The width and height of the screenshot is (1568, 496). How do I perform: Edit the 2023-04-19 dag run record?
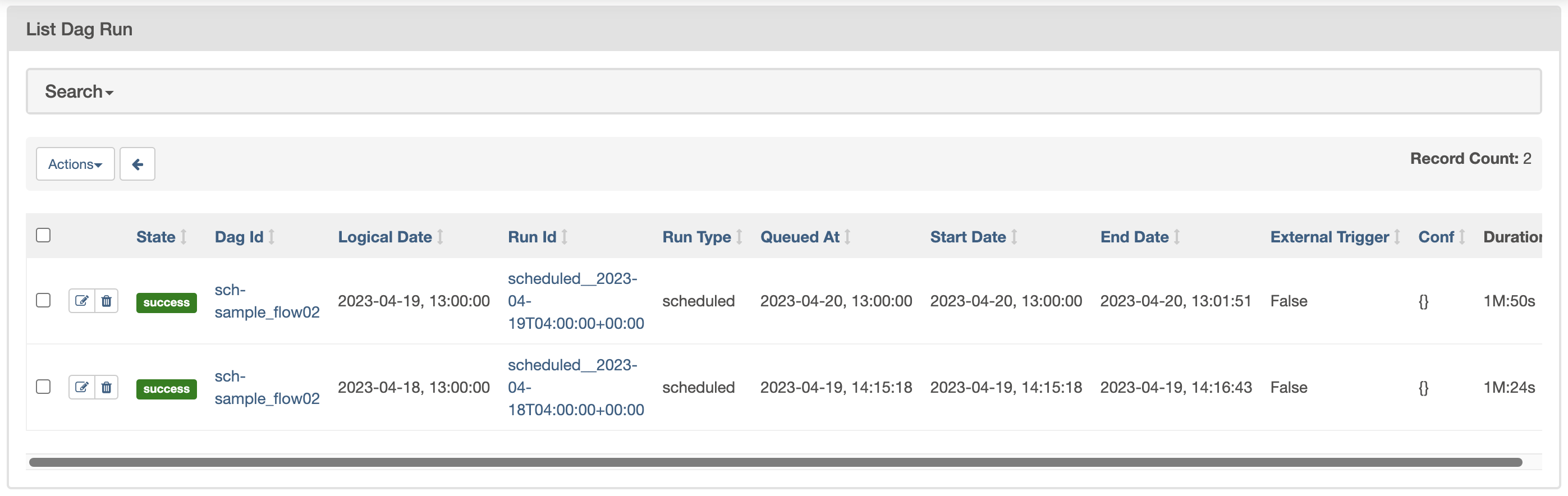(x=81, y=301)
